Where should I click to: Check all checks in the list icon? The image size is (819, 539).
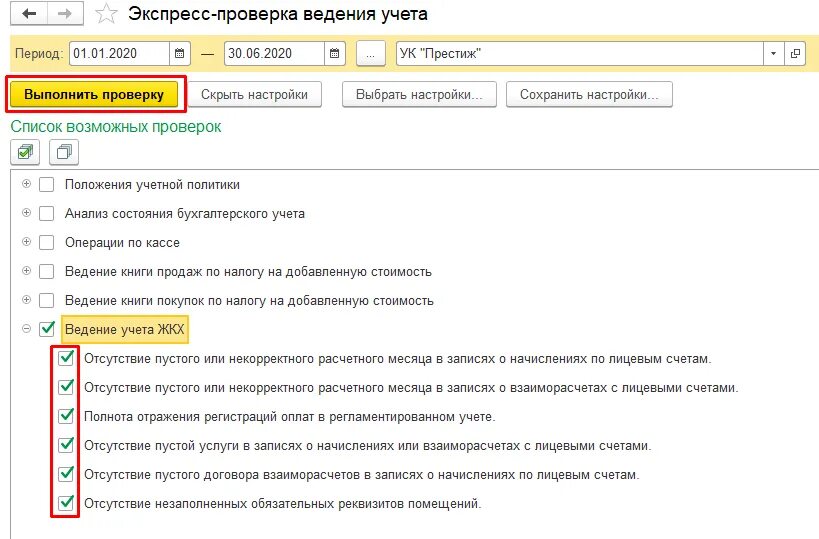click(x=25, y=152)
